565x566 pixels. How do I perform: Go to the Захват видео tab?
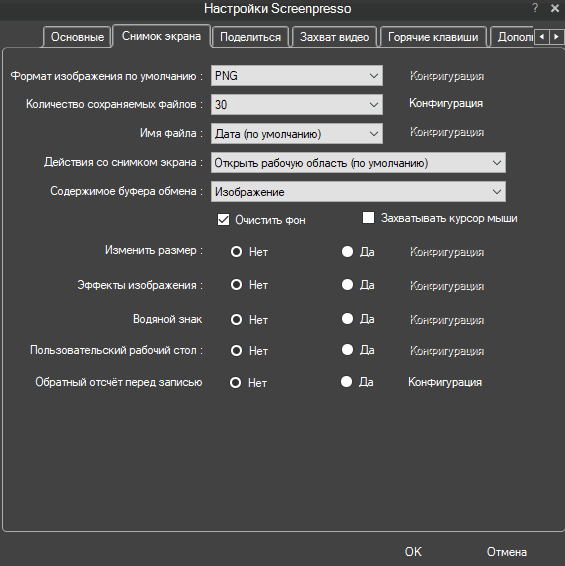click(x=334, y=37)
